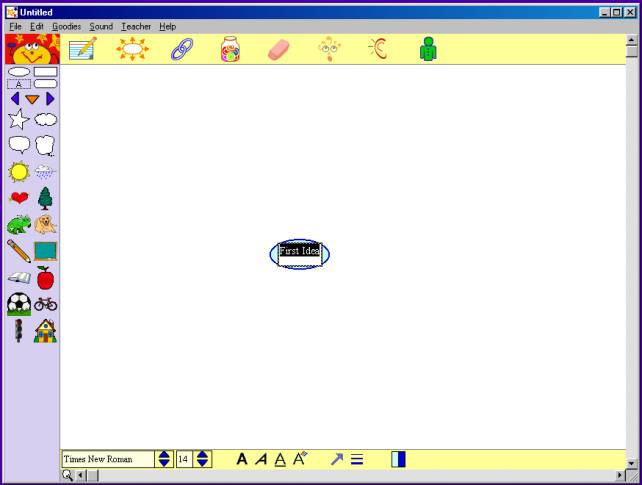The height and width of the screenshot is (485, 642).
Task: Click the horizontal scrollbar left arrow
Action: click(80, 475)
